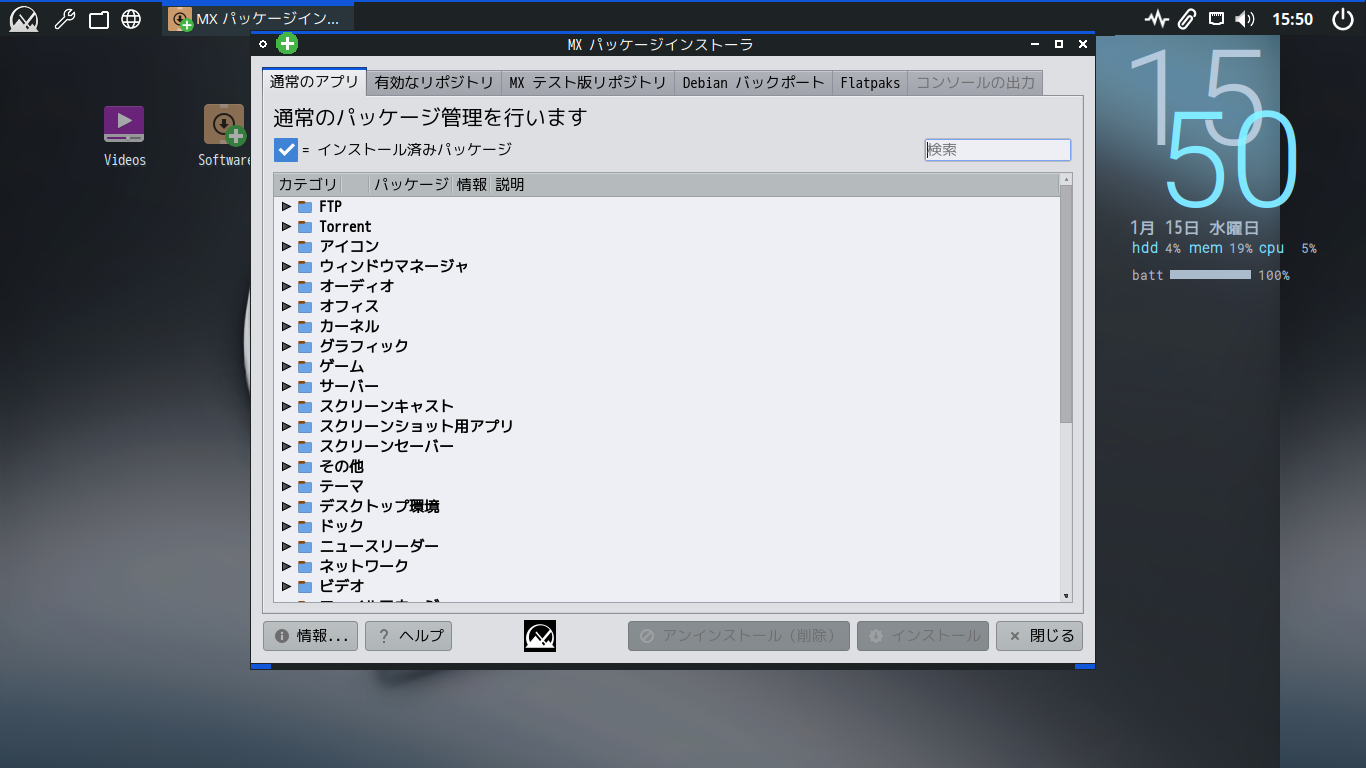Screen dimensions: 1366x768
Task: Select the ビデオ row label
Action: [342, 586]
